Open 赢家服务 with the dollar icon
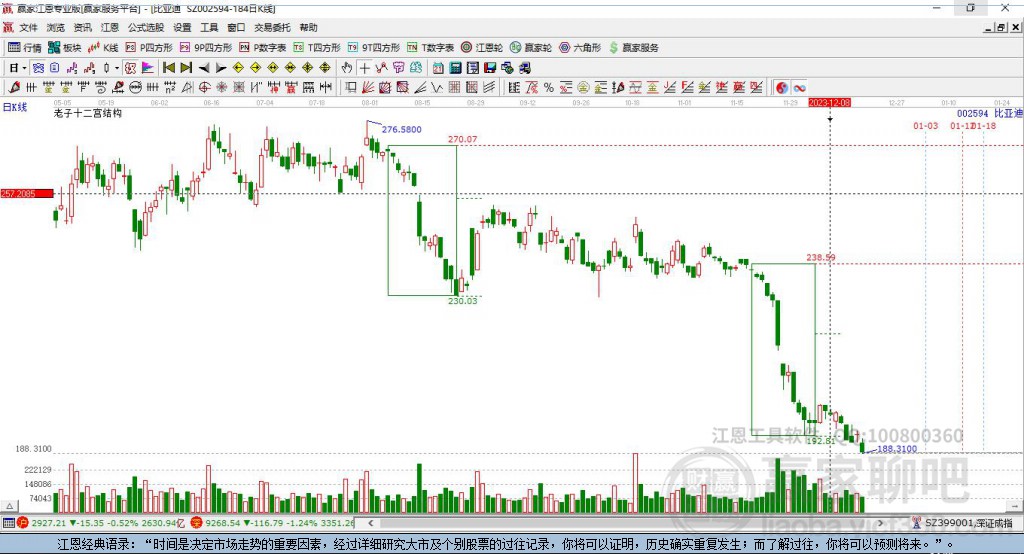The height and width of the screenshot is (554, 1024). tap(633, 48)
